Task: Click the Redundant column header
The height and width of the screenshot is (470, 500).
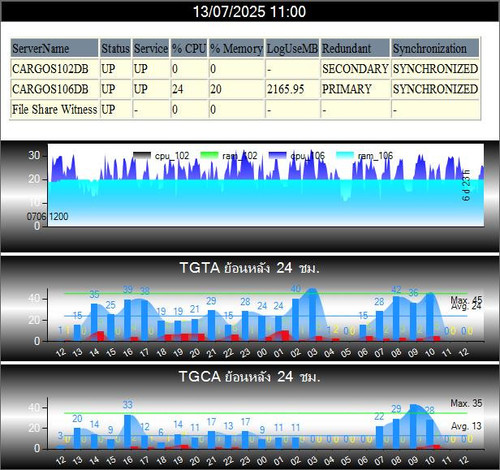Action: (x=355, y=48)
